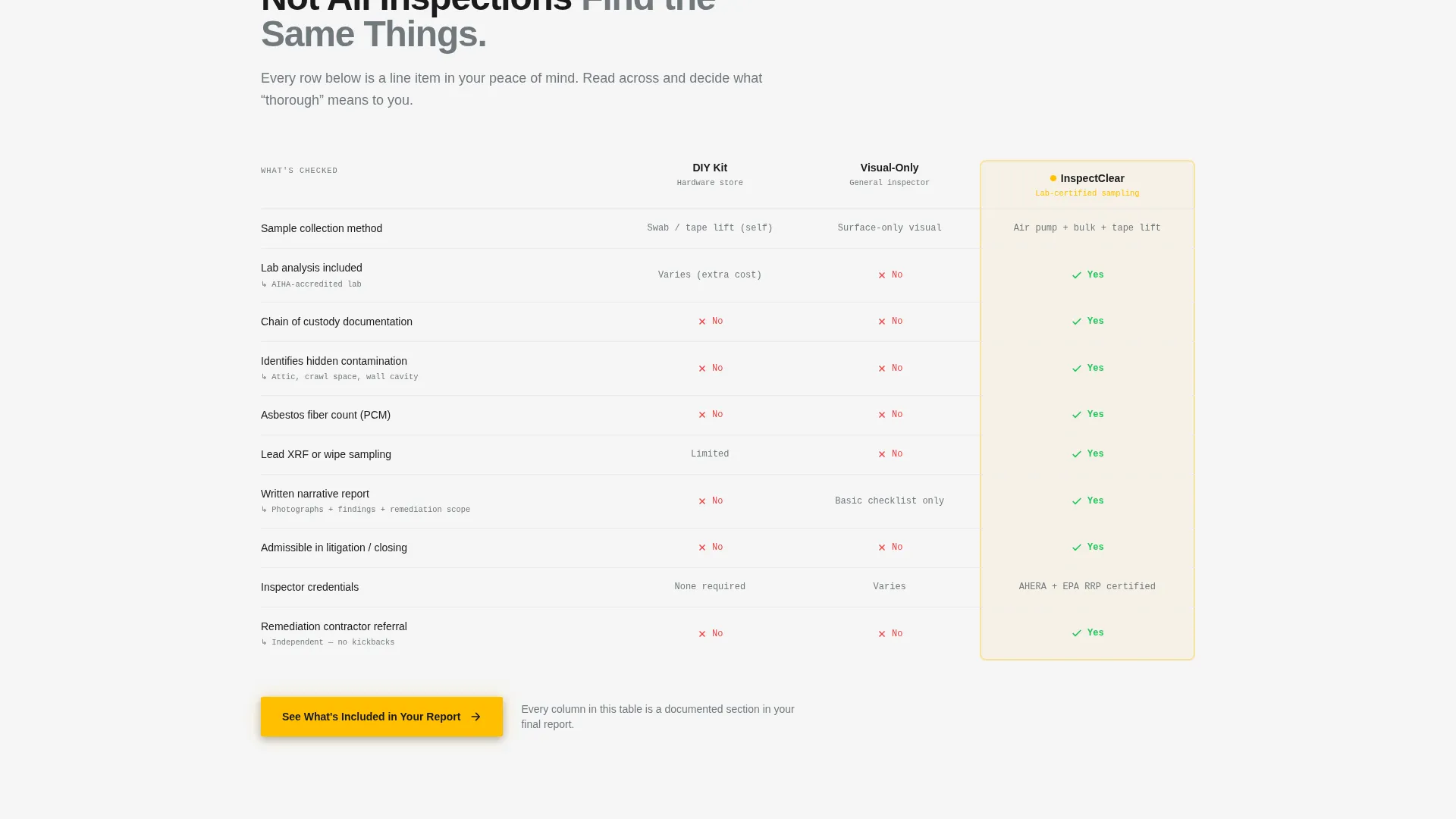Click the red X for Visual-Only Lab analysis
Viewport: 1456px width, 819px height.
click(x=882, y=275)
